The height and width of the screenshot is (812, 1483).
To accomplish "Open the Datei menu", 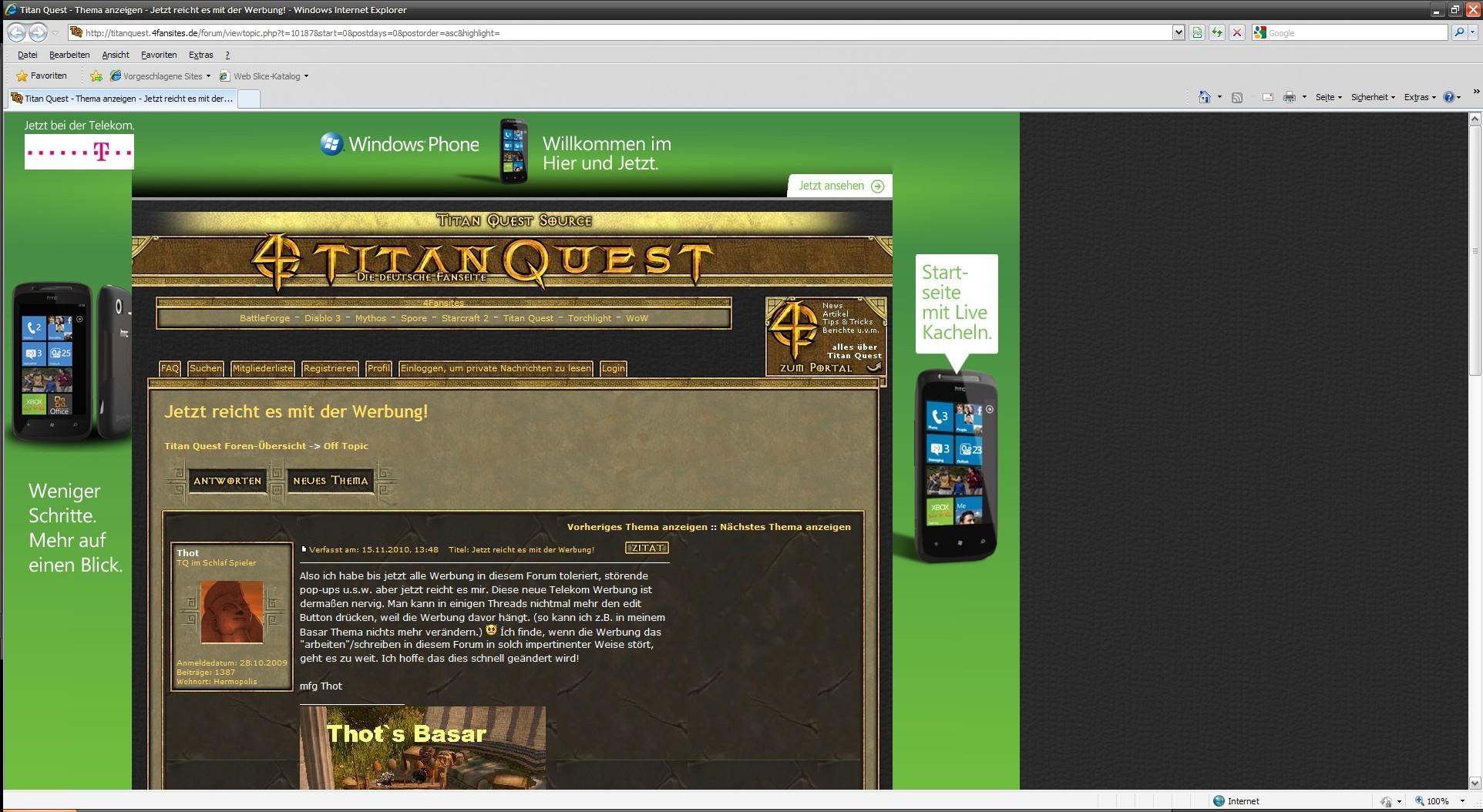I will (28, 55).
